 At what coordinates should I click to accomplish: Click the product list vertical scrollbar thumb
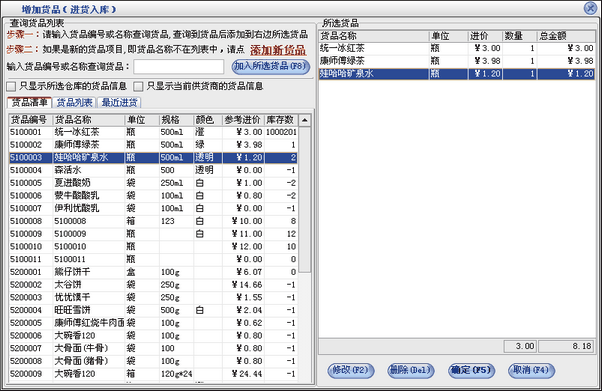coord(304,200)
